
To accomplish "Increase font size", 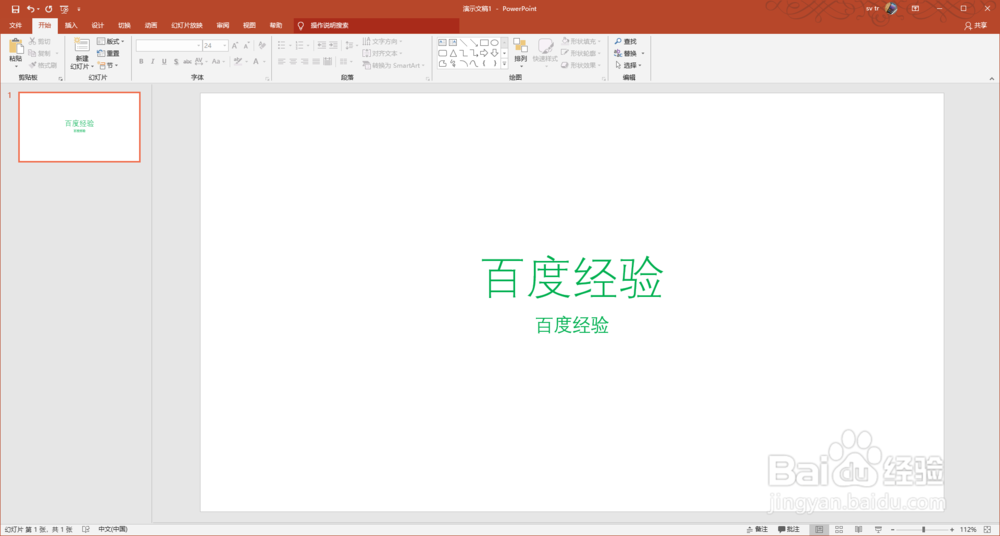I will 235,45.
